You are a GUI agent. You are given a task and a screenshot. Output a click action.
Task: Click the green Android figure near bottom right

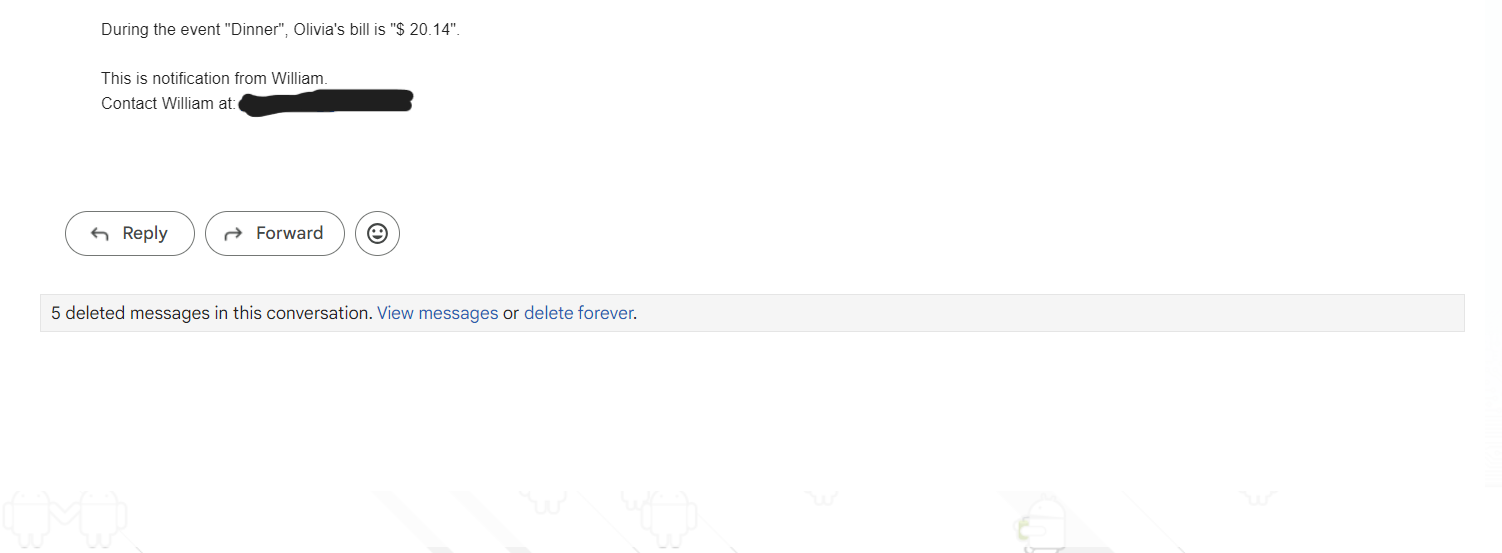[1040, 524]
